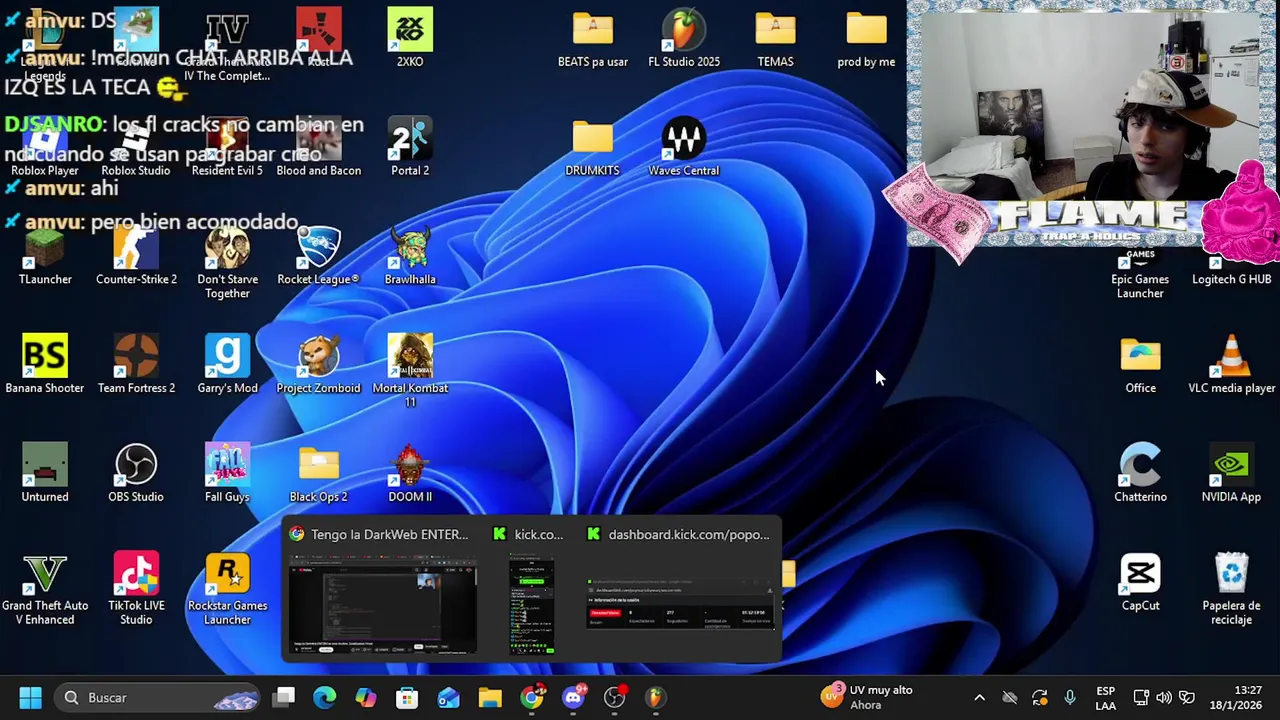This screenshot has width=1280, height=720.
Task: Open the prod by me folder
Action: (x=866, y=38)
